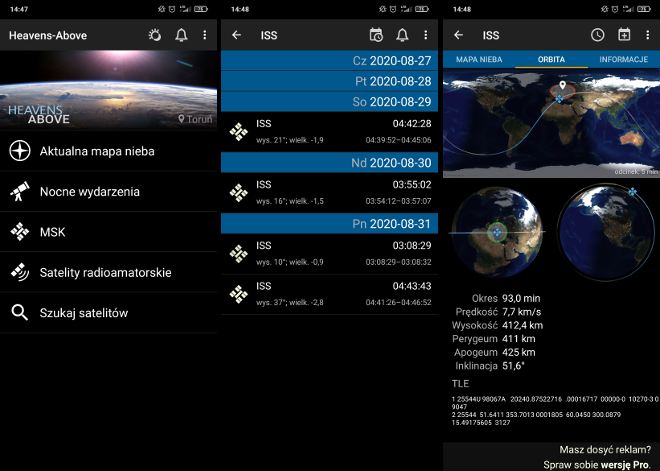Open calendar-clock icon in ISS passes header
The width and height of the screenshot is (660, 471).
pyautogui.click(x=376, y=35)
